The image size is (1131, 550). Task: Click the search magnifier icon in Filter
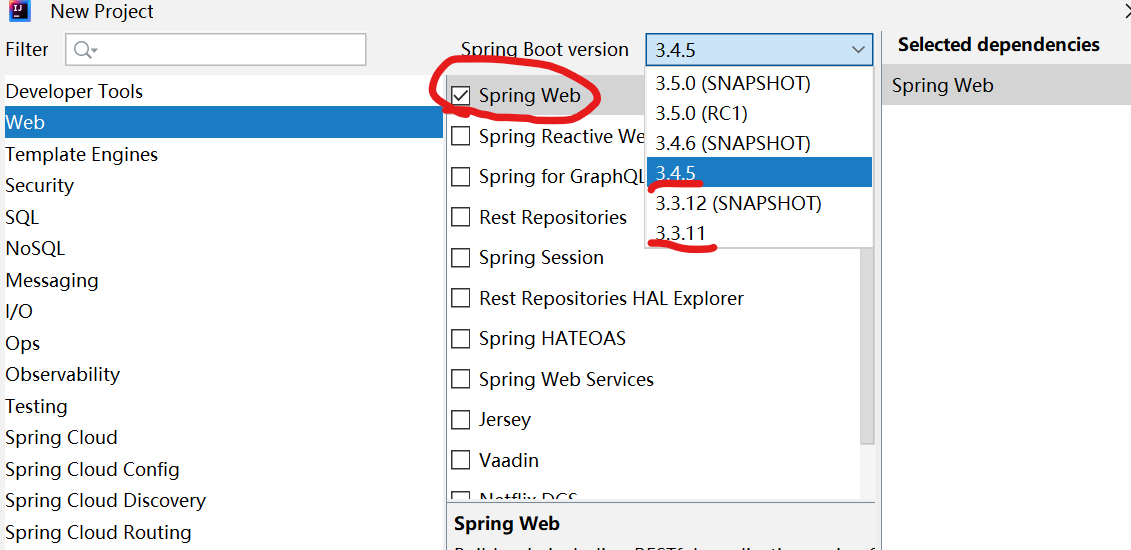coord(85,50)
